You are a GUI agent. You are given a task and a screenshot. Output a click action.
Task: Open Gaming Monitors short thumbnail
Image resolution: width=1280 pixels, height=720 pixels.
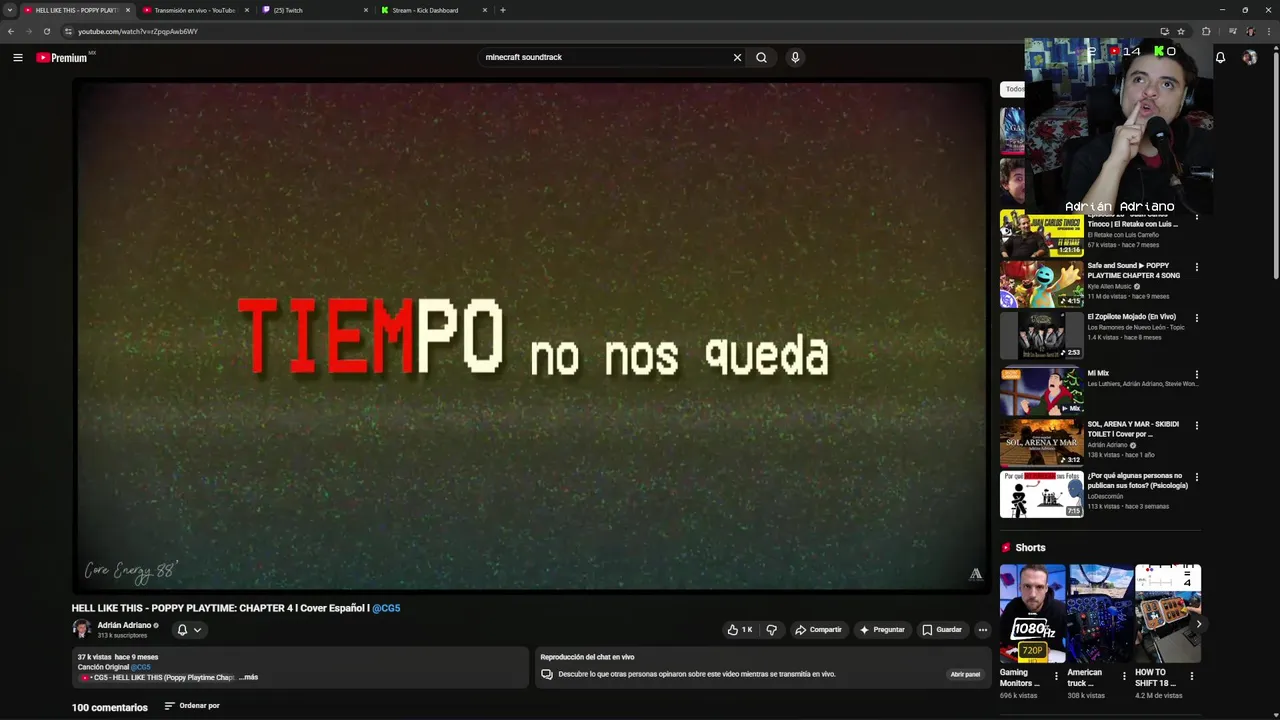(x=1033, y=614)
